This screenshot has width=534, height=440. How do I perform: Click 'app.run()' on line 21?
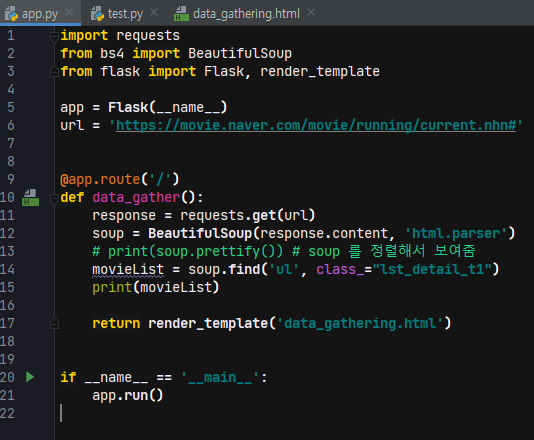[128, 395]
